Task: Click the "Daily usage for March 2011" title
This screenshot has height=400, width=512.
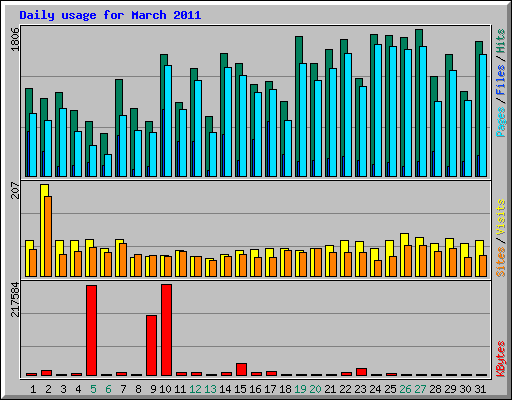Action: (110, 15)
